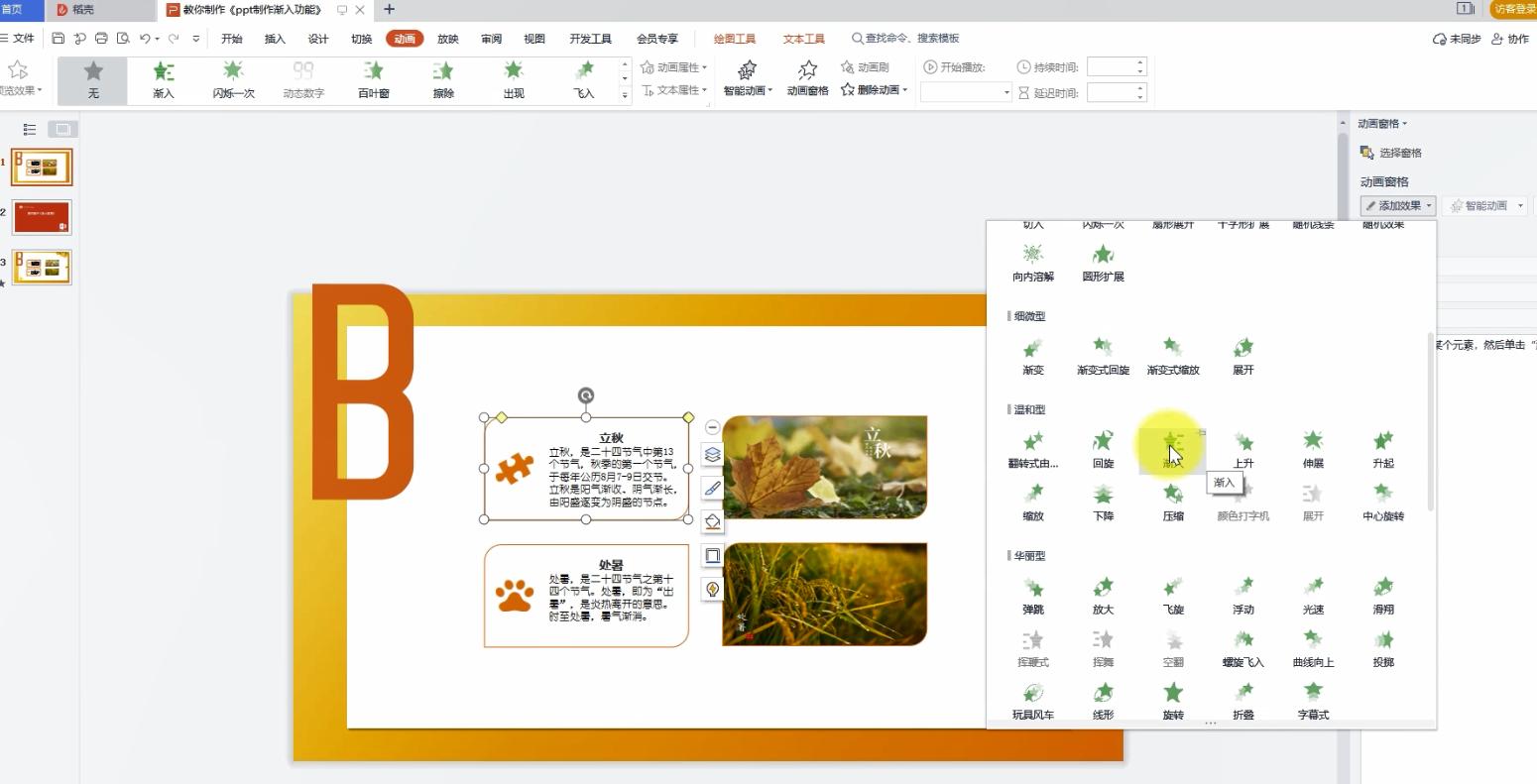Image resolution: width=1537 pixels, height=784 pixels.
Task: Pick the 弹跳 effect under 华丽型
Action: click(x=1032, y=596)
